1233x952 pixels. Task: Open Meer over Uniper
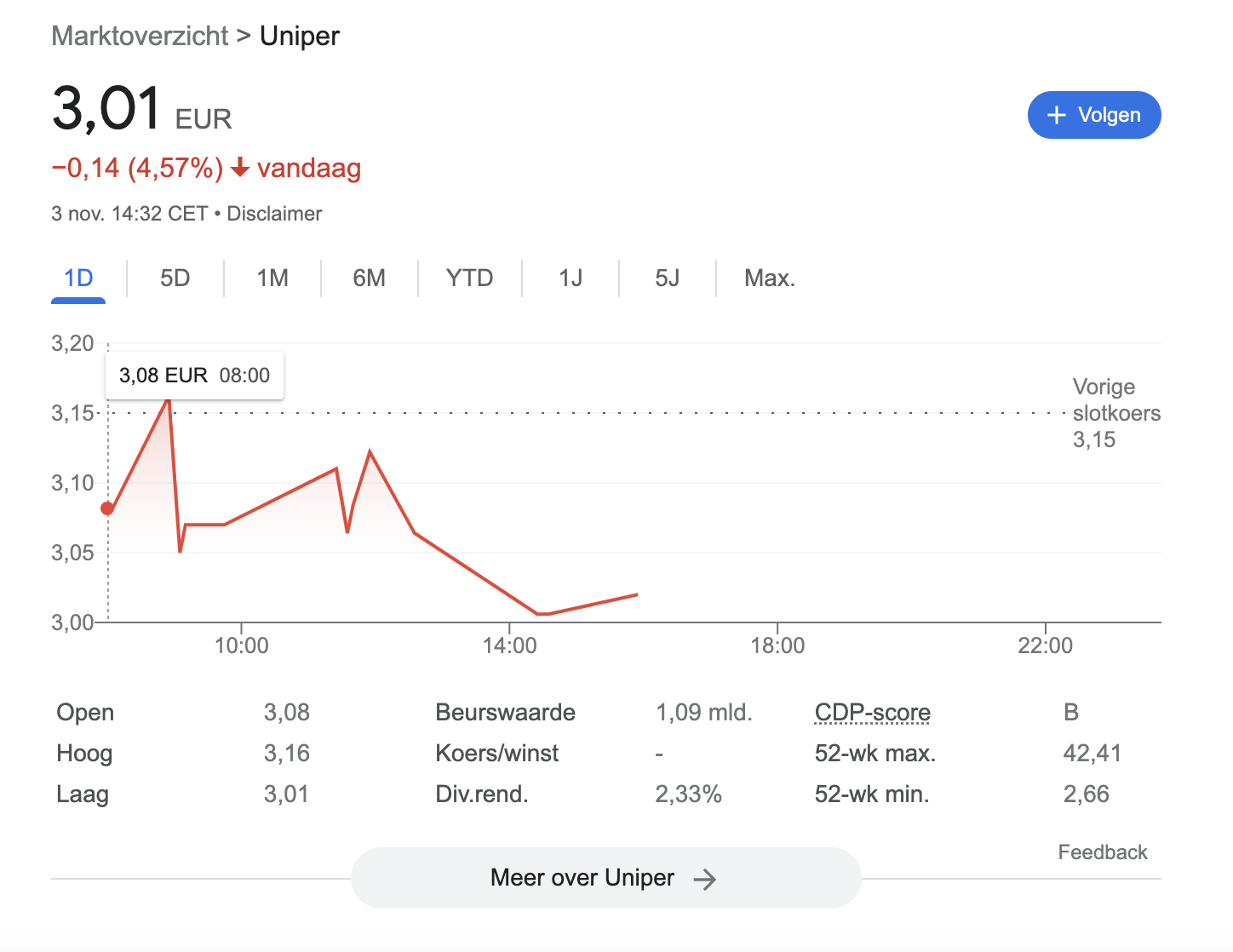(x=605, y=878)
